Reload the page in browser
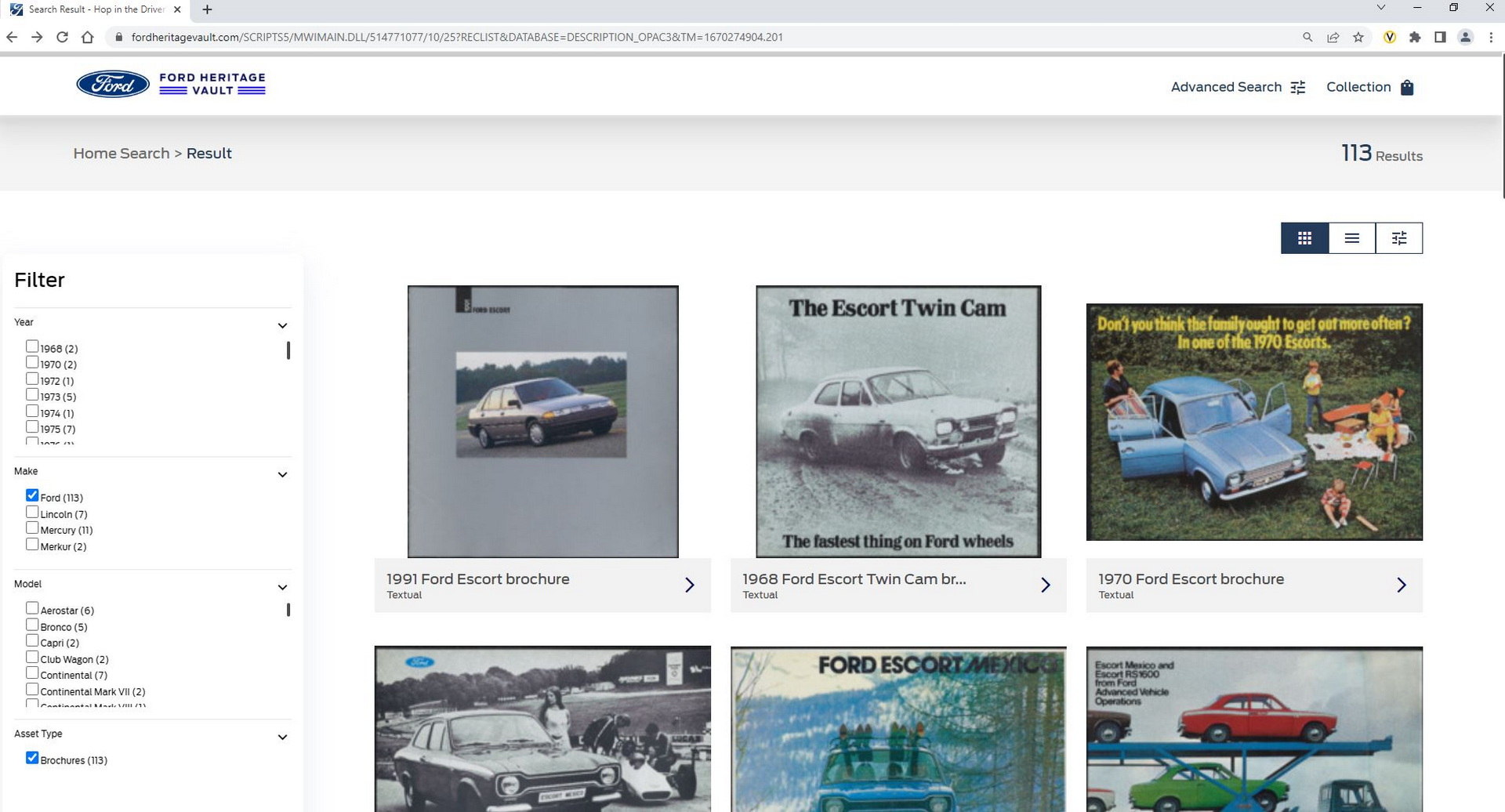This screenshot has height=812, width=1505. tap(62, 37)
